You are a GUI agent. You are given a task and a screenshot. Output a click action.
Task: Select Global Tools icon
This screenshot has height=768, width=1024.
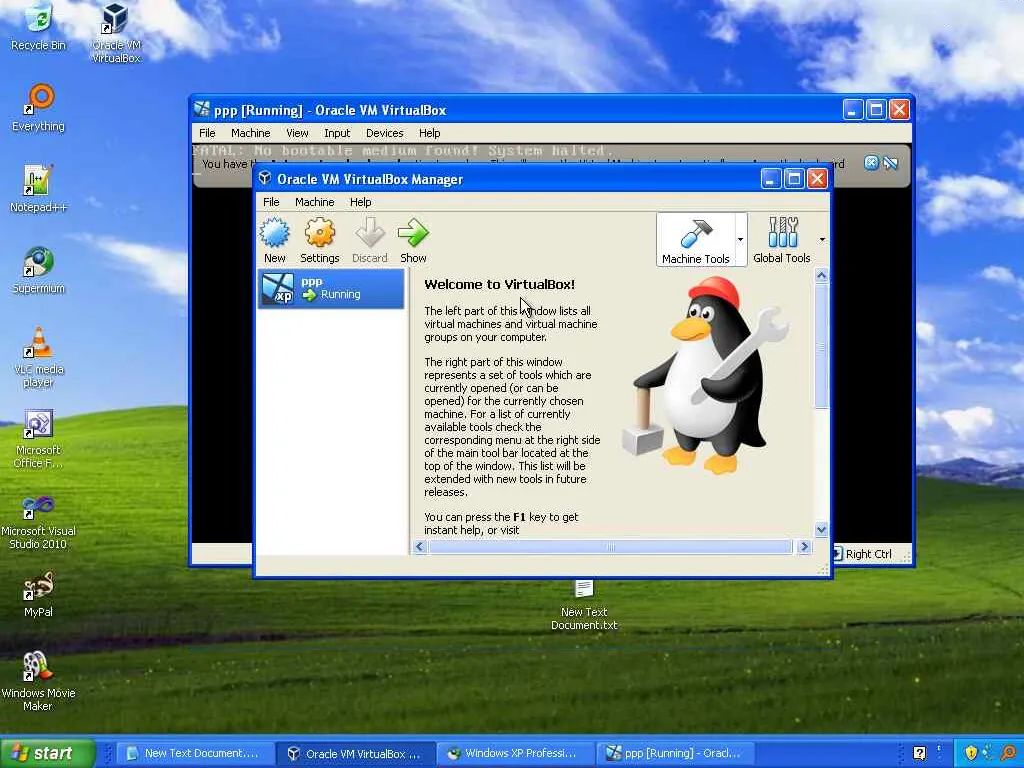(x=782, y=240)
